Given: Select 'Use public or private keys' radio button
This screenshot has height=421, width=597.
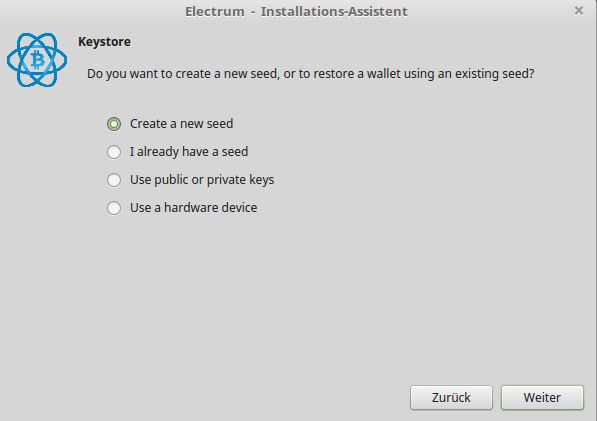Looking at the screenshot, I should (x=114, y=180).
